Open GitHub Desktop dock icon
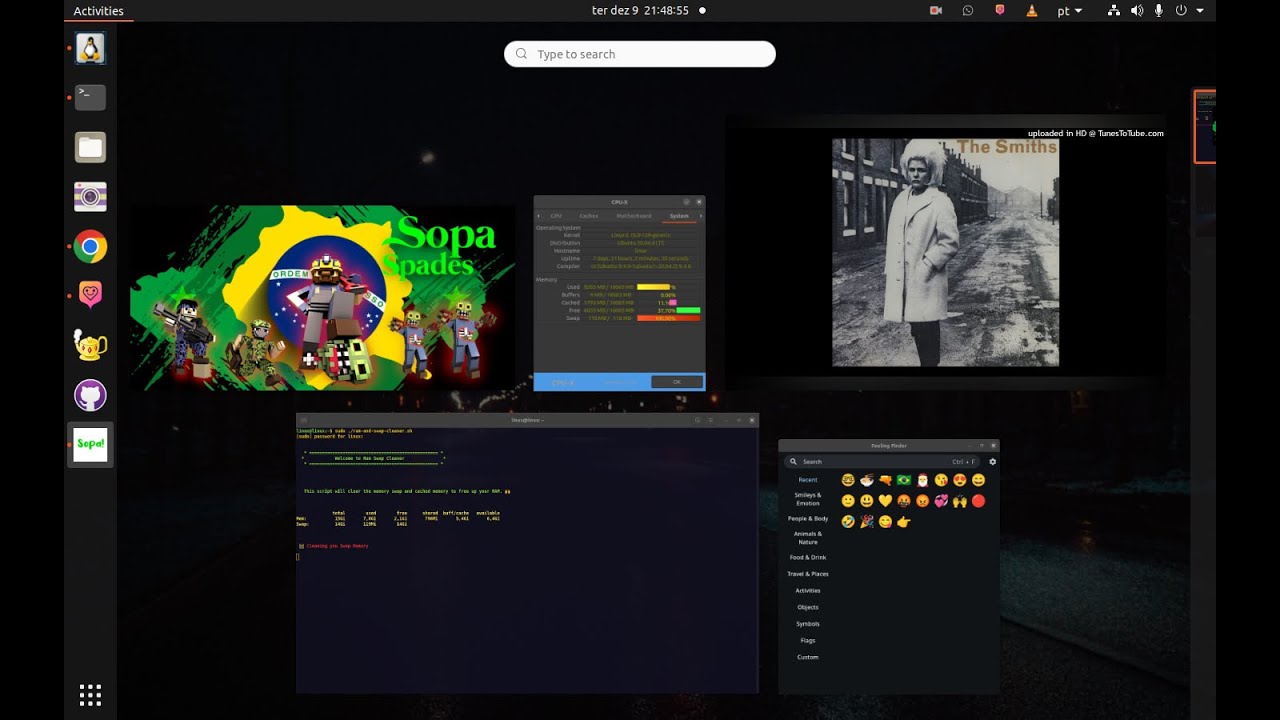The image size is (1280, 720). [90, 395]
